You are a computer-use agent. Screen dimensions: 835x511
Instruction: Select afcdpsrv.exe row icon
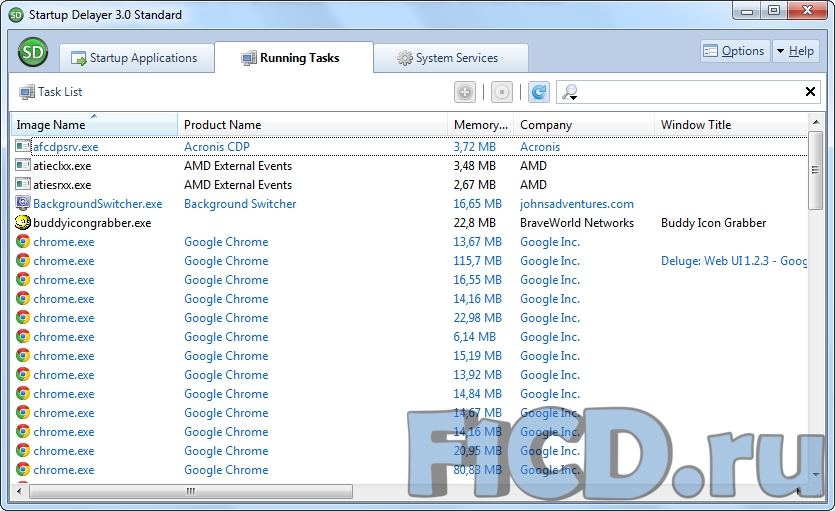coord(23,146)
